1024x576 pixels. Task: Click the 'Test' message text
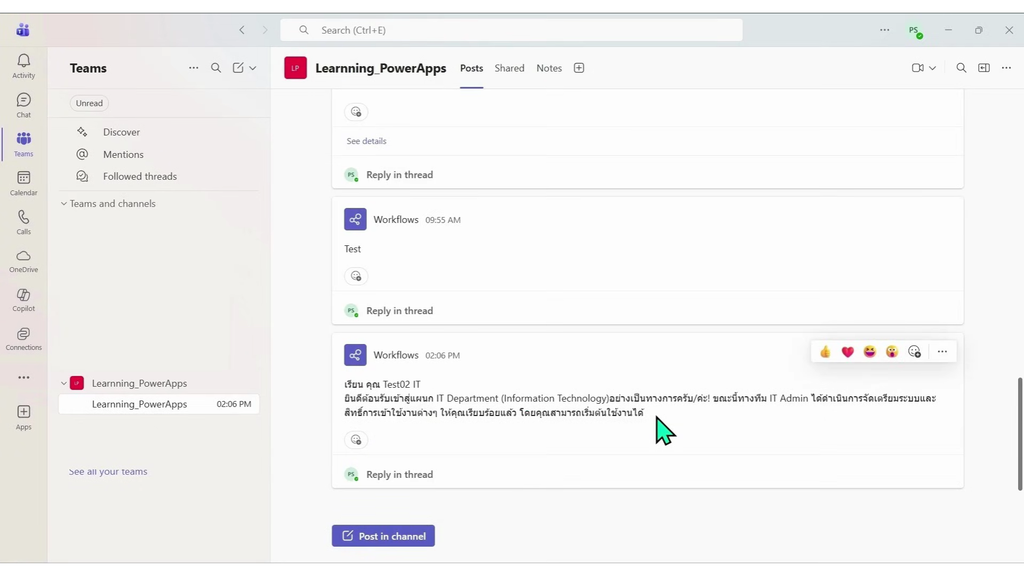(353, 249)
